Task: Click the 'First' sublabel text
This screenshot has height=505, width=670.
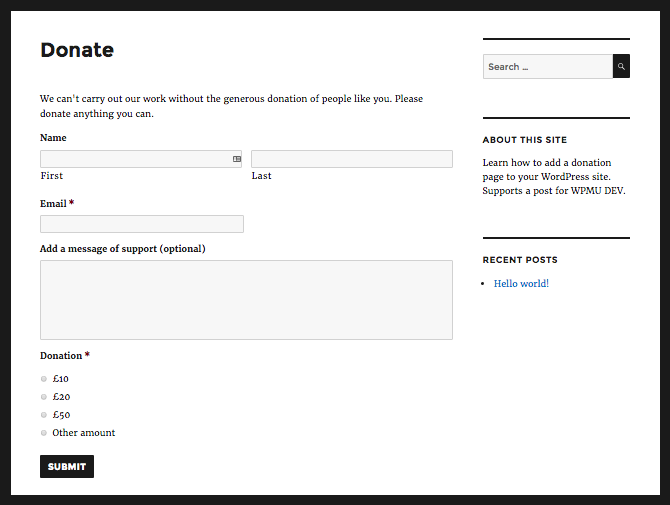Action: (x=52, y=176)
